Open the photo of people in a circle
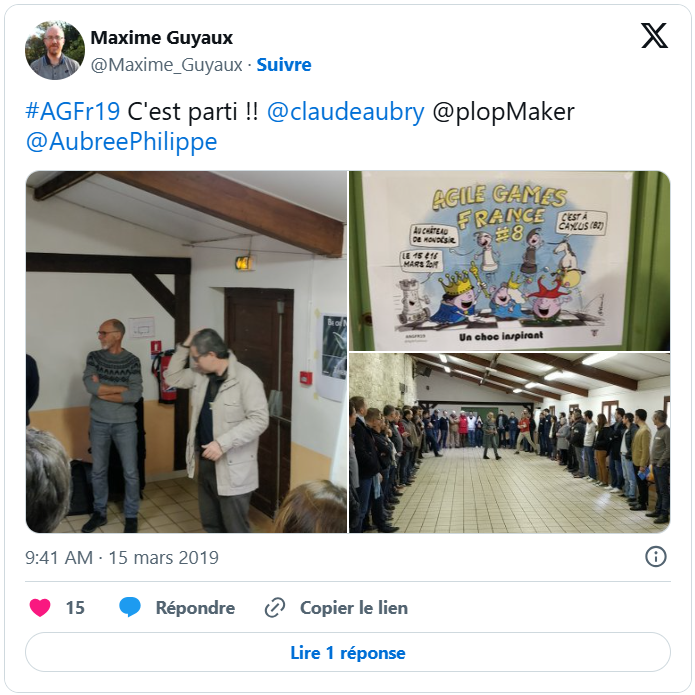The image size is (695, 695). tap(510, 443)
